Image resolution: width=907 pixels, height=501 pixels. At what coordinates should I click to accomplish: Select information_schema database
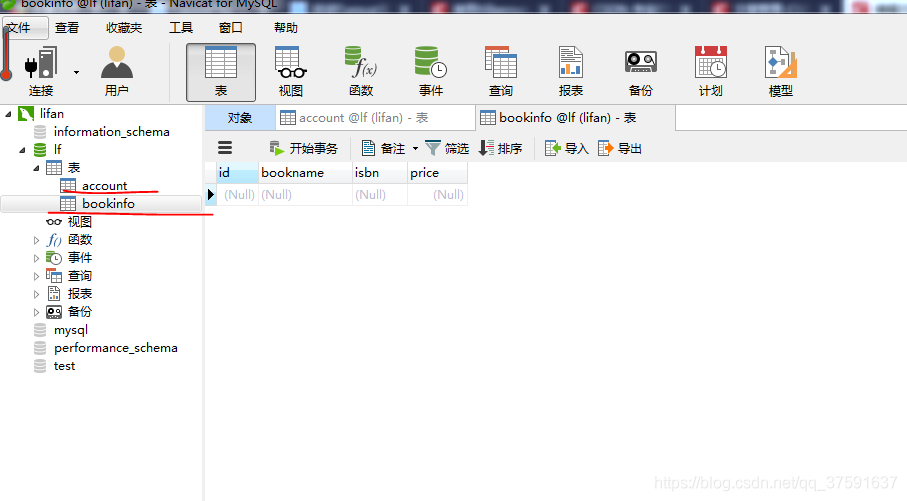tap(112, 132)
